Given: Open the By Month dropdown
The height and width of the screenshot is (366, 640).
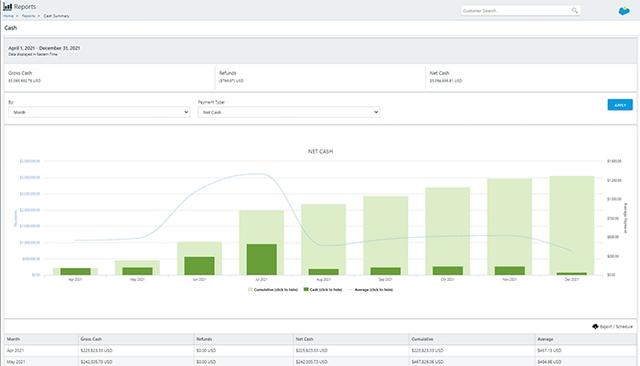Looking at the screenshot, I should [x=99, y=112].
